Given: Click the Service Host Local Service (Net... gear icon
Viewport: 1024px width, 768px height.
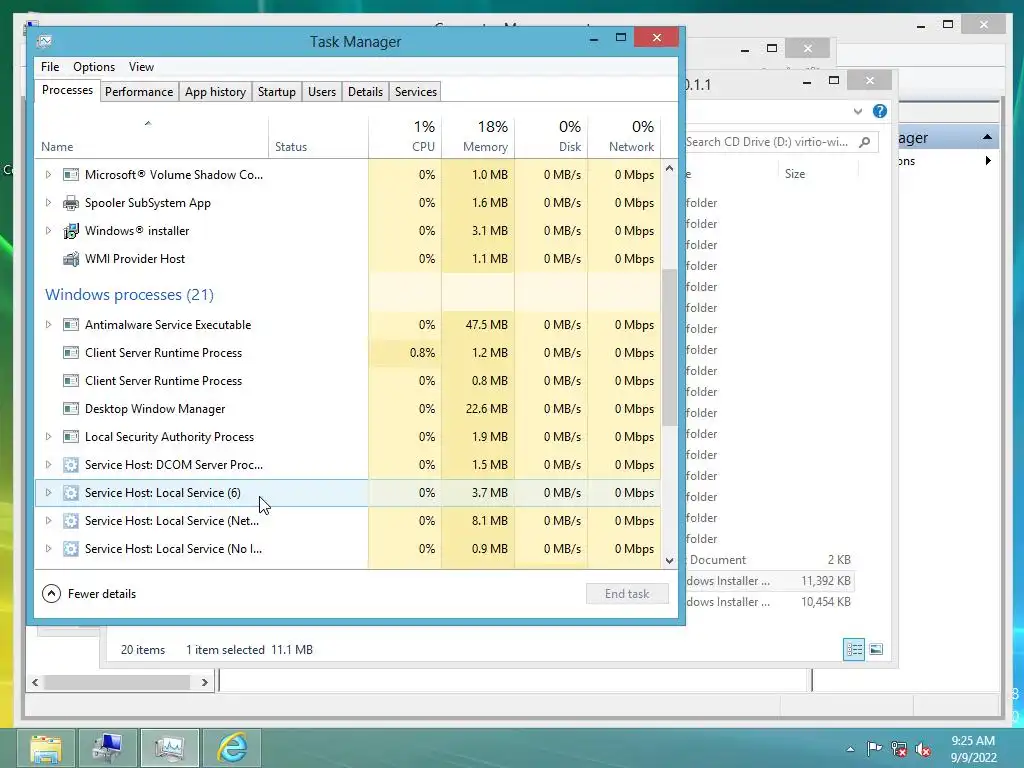Looking at the screenshot, I should pyautogui.click(x=71, y=521).
